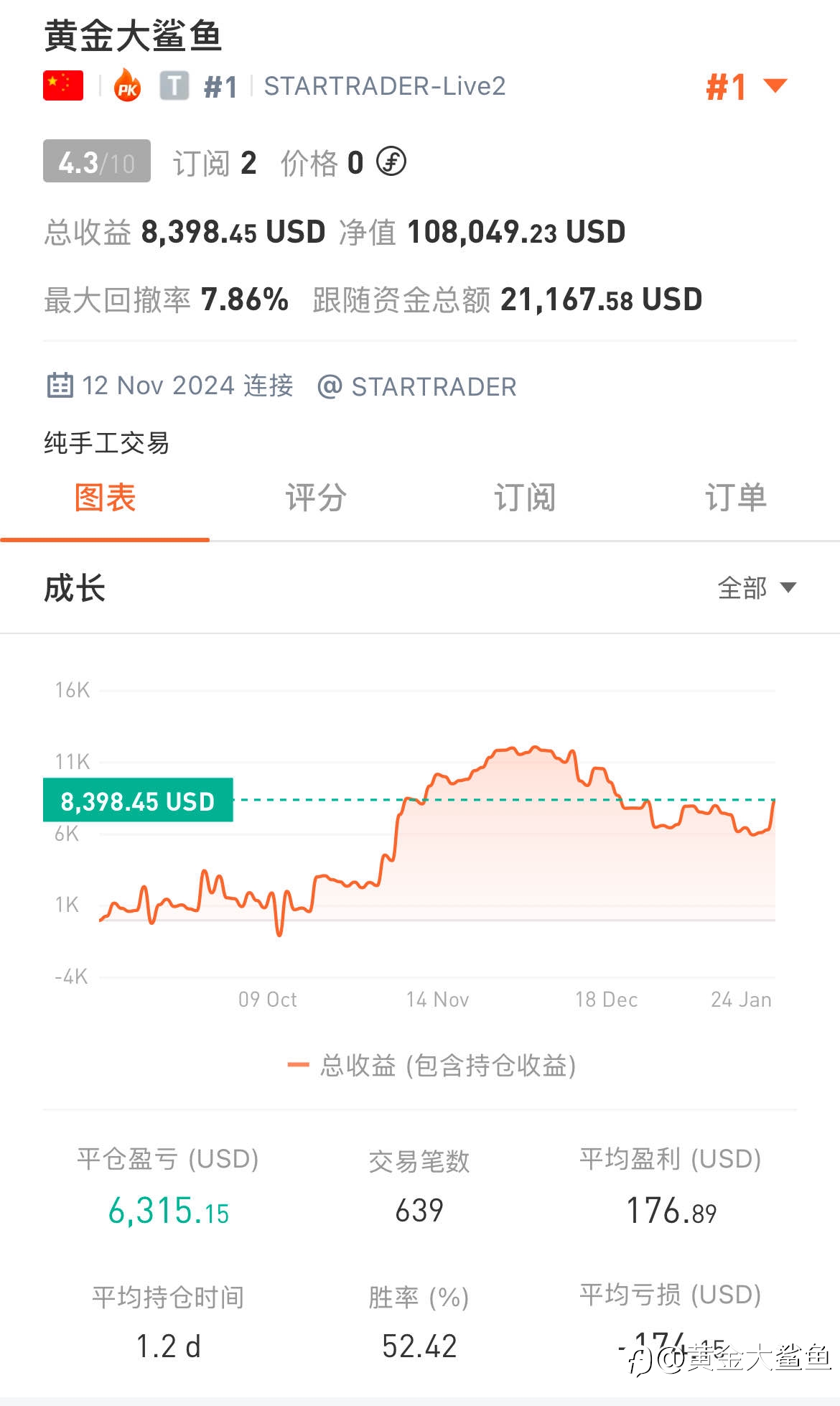Viewport: 840px width, 1406px height.
Task: Switch to the 评分 tab
Action: click(x=315, y=498)
